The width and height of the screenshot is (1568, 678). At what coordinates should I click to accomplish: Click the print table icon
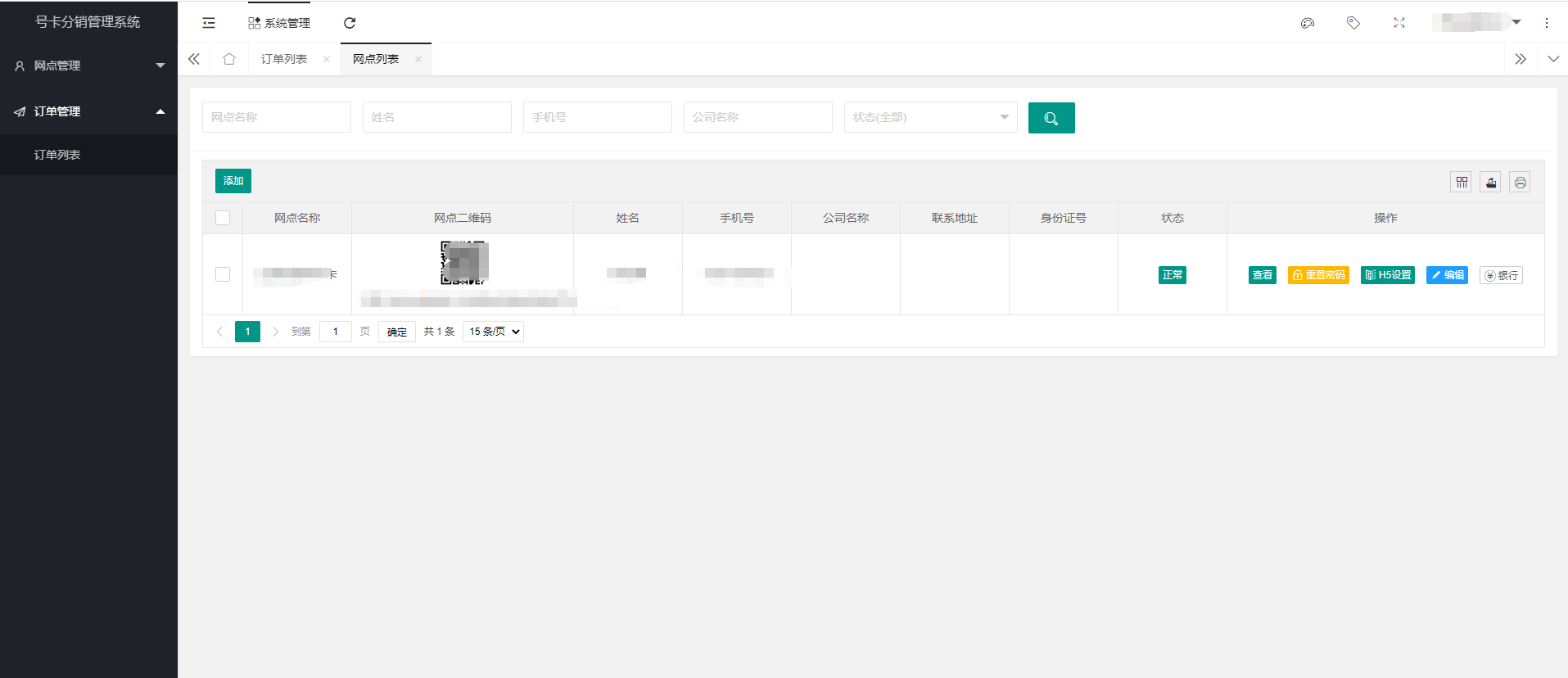1521,182
